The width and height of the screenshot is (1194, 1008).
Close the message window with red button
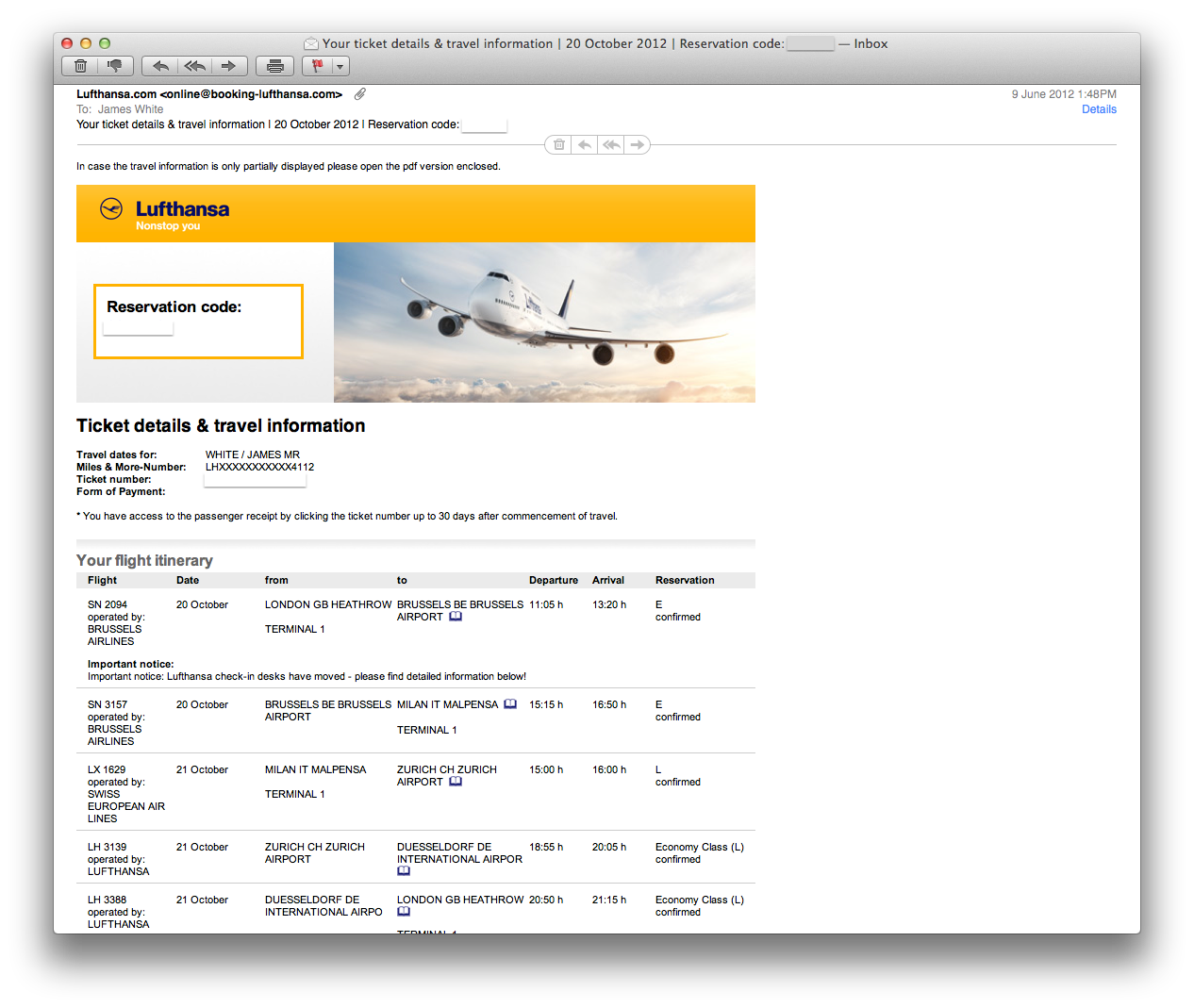(67, 43)
